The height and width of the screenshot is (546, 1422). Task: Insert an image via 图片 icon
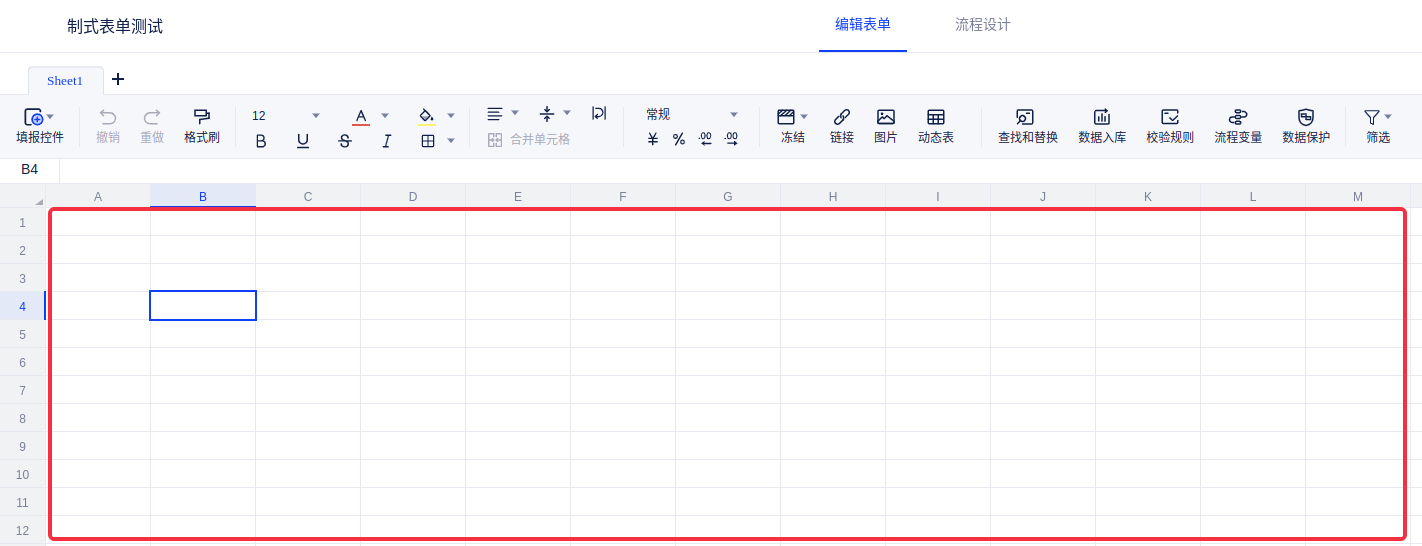885,117
